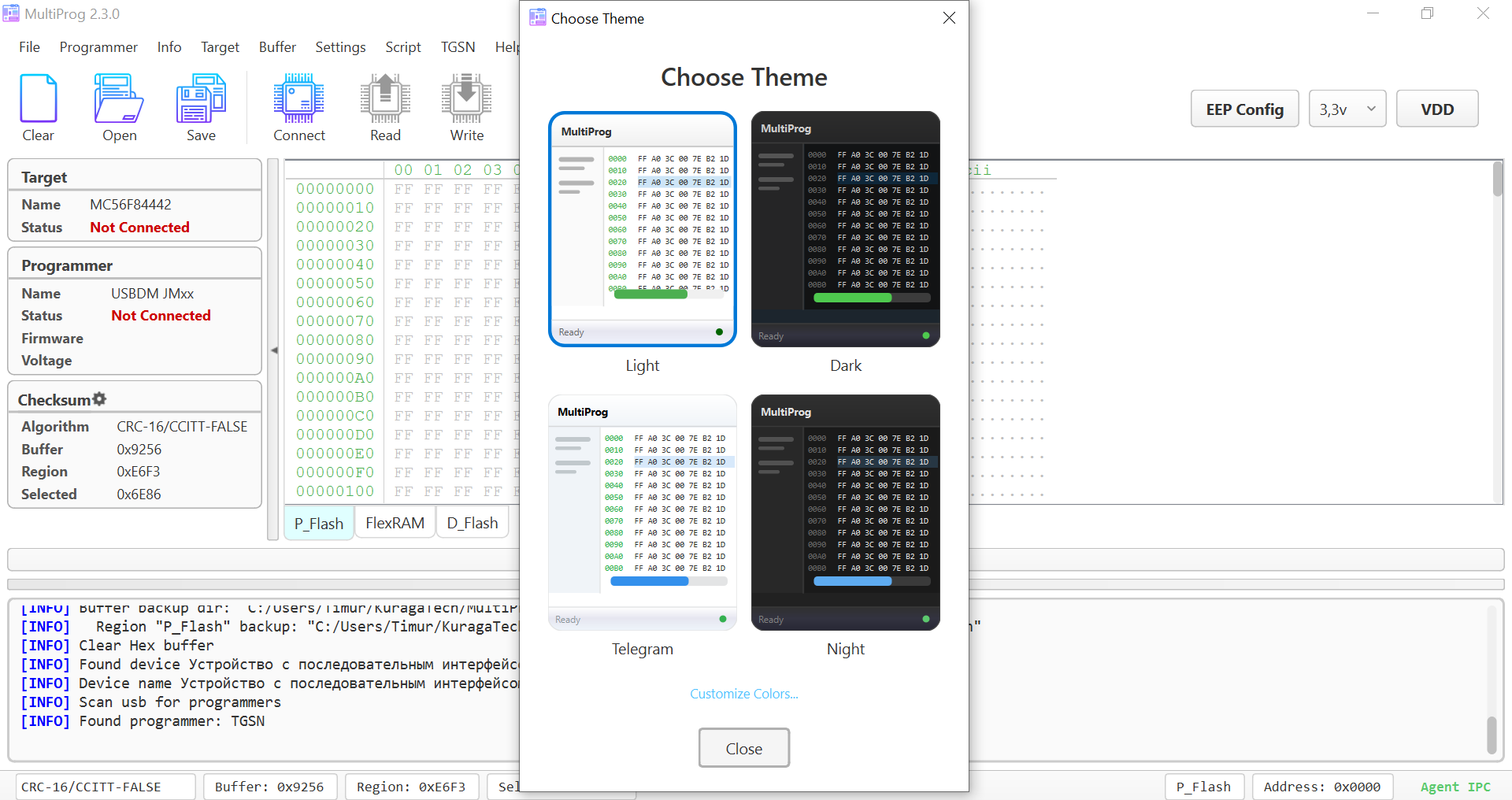Screen dimensions: 1512x800
Task: Click the P_Flash status bar entry
Action: tap(1204, 787)
